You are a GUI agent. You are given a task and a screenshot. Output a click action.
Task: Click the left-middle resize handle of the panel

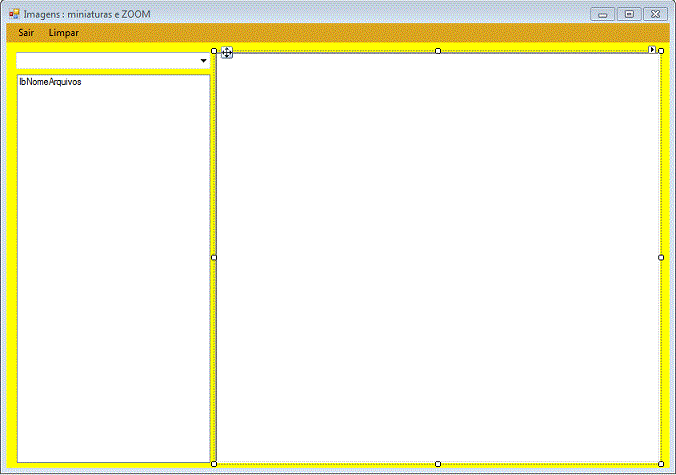pyautogui.click(x=214, y=258)
